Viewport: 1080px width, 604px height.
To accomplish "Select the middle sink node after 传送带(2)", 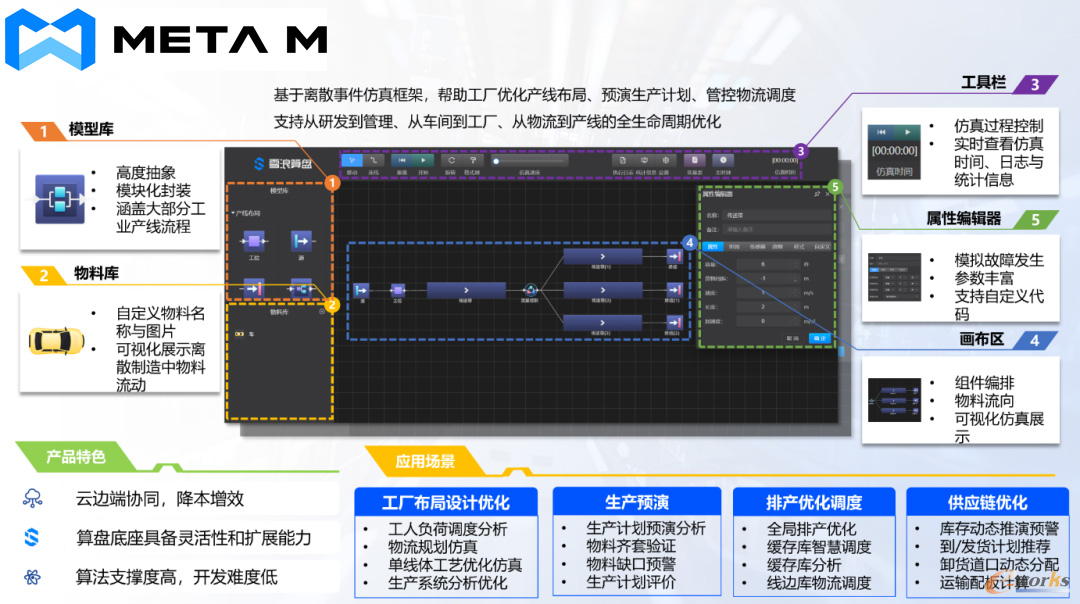I will point(674,290).
